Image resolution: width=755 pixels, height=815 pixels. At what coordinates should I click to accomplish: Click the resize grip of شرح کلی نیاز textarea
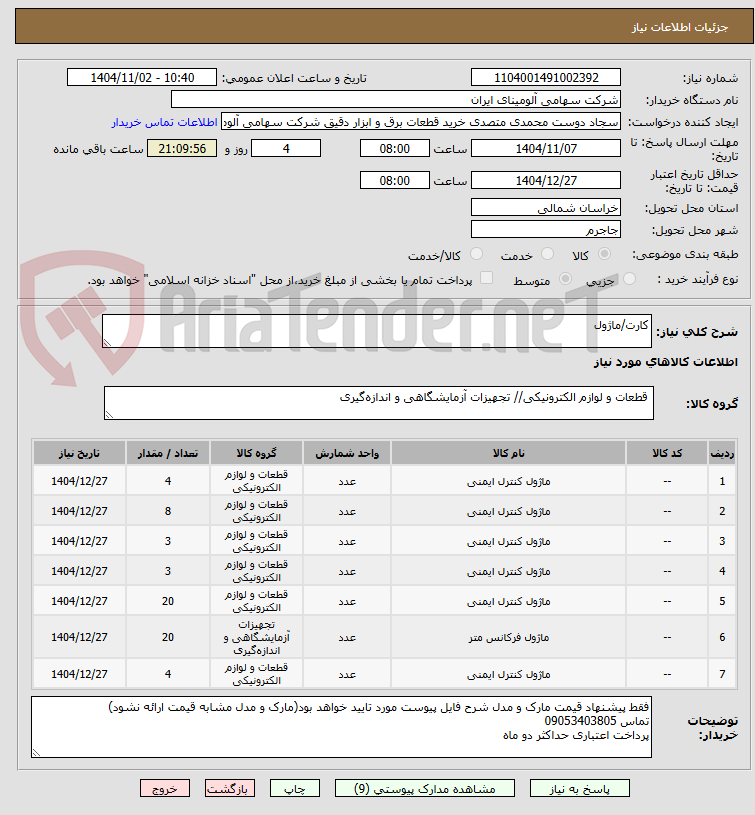[x=107, y=343]
